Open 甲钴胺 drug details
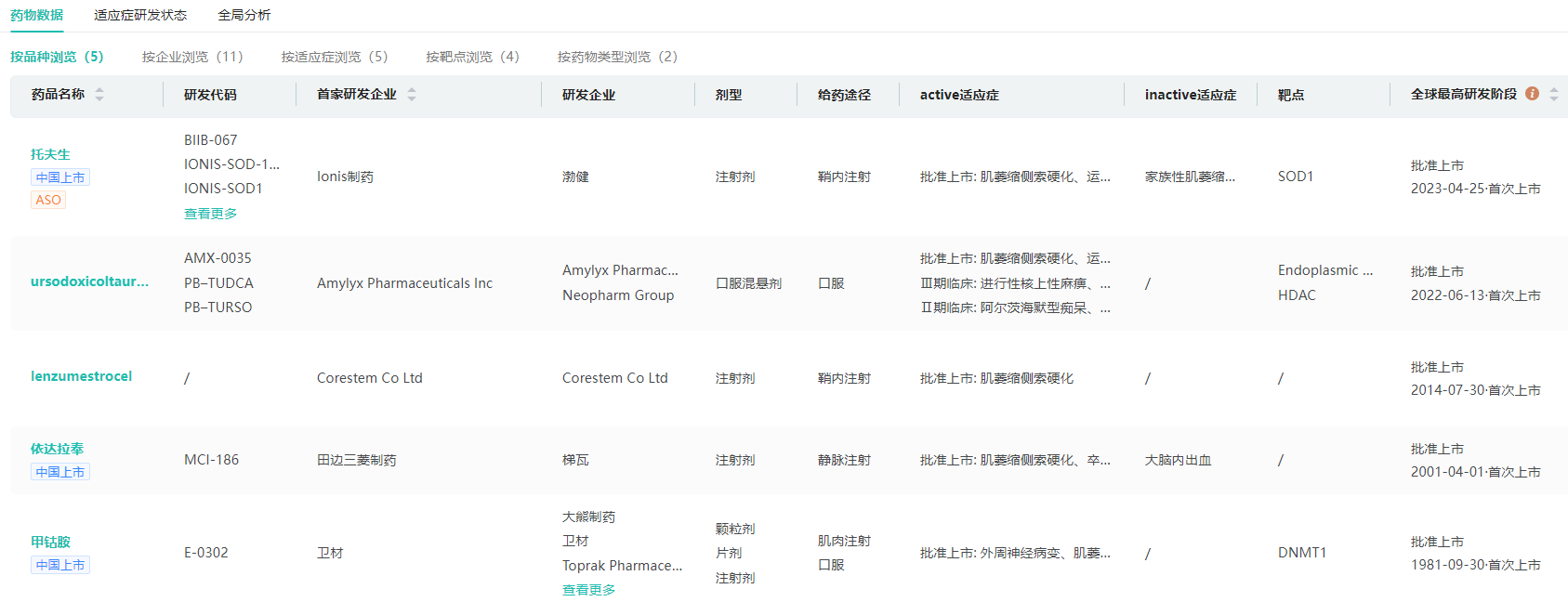Screen dimensions: 1568x602 [x=50, y=542]
